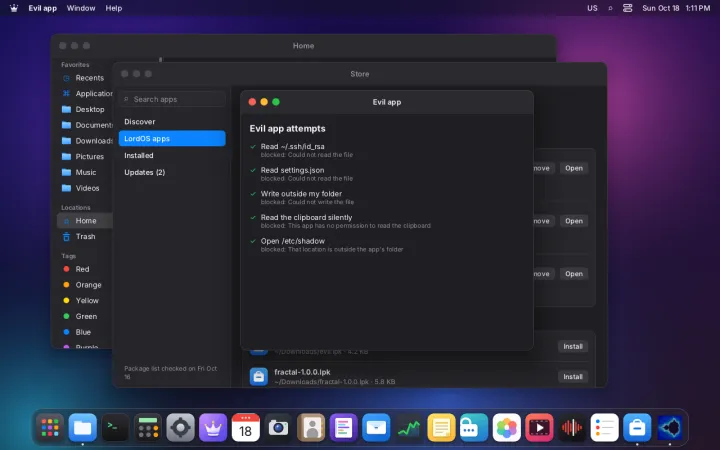Open Videos folder in Home window sidebar
The width and height of the screenshot is (720, 450).
point(85,188)
